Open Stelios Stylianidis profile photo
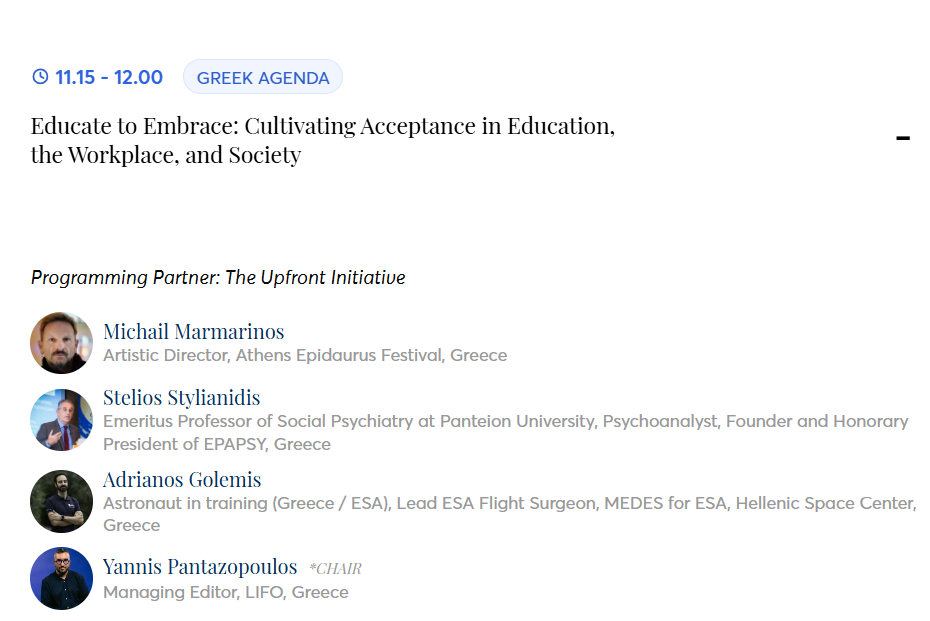The height and width of the screenshot is (621, 930). pos(61,420)
